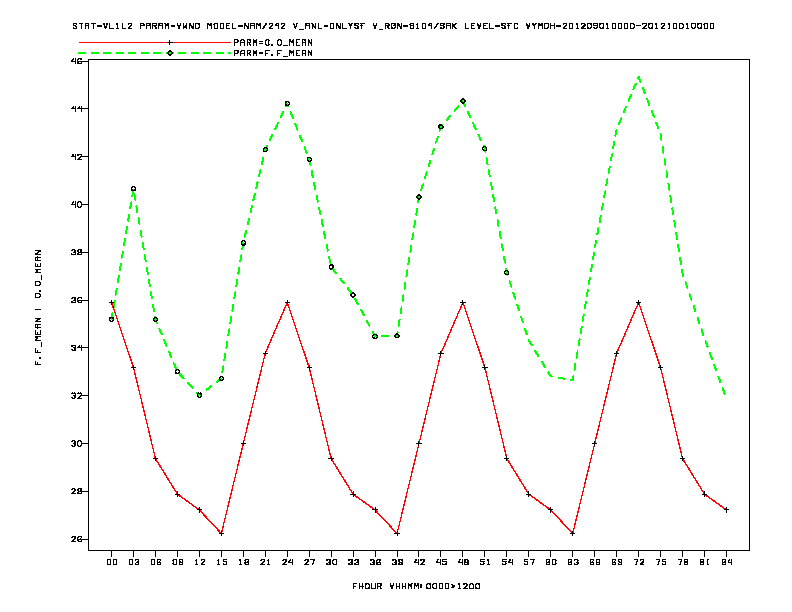Select the PARM=O.O_MEAN legend label
The height and width of the screenshot is (612, 792).
point(273,42)
